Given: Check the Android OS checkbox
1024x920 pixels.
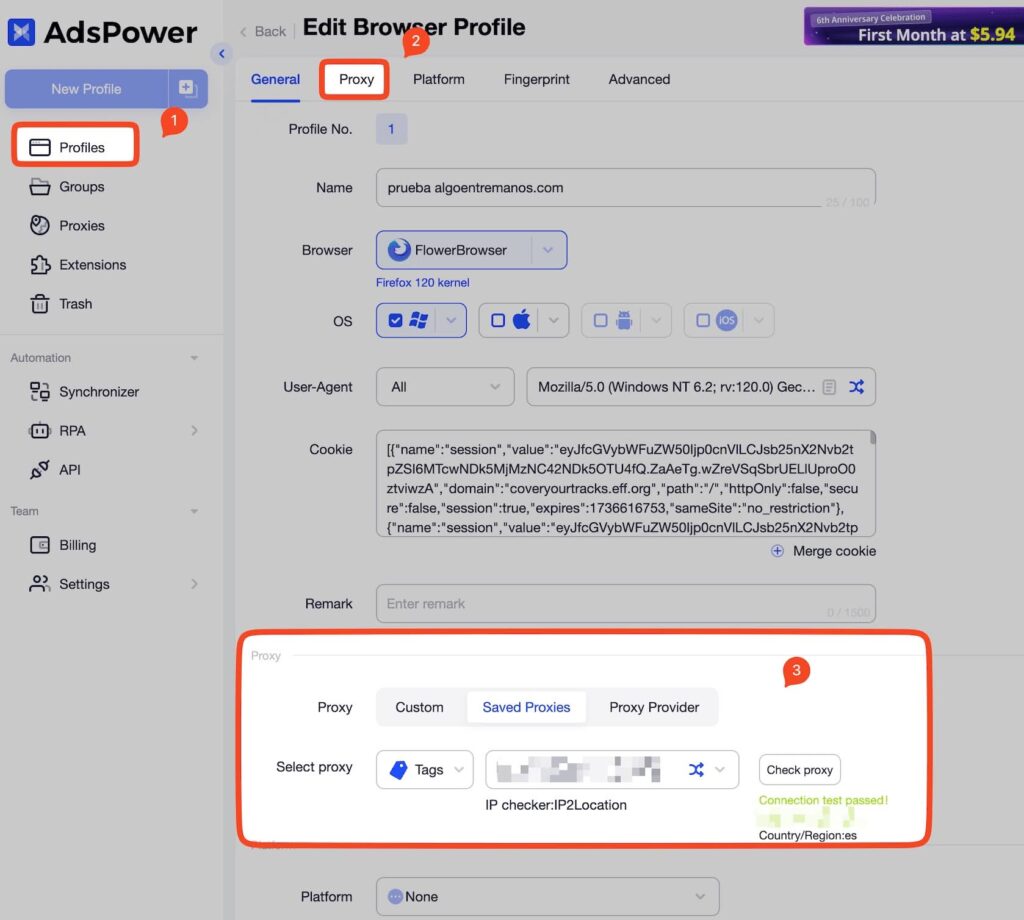Looking at the screenshot, I should pos(600,321).
